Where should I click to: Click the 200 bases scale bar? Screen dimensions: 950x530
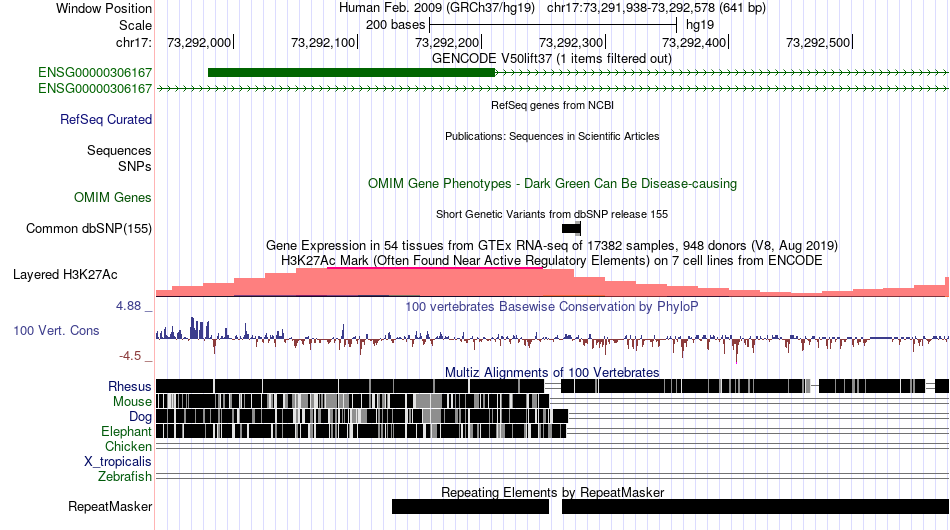click(x=553, y=25)
